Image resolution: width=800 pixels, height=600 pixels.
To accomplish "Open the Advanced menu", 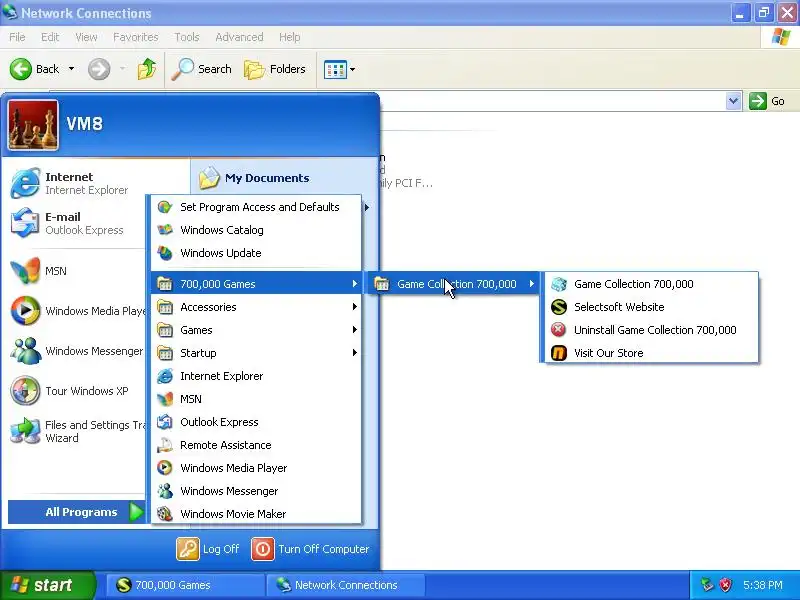I will [239, 37].
